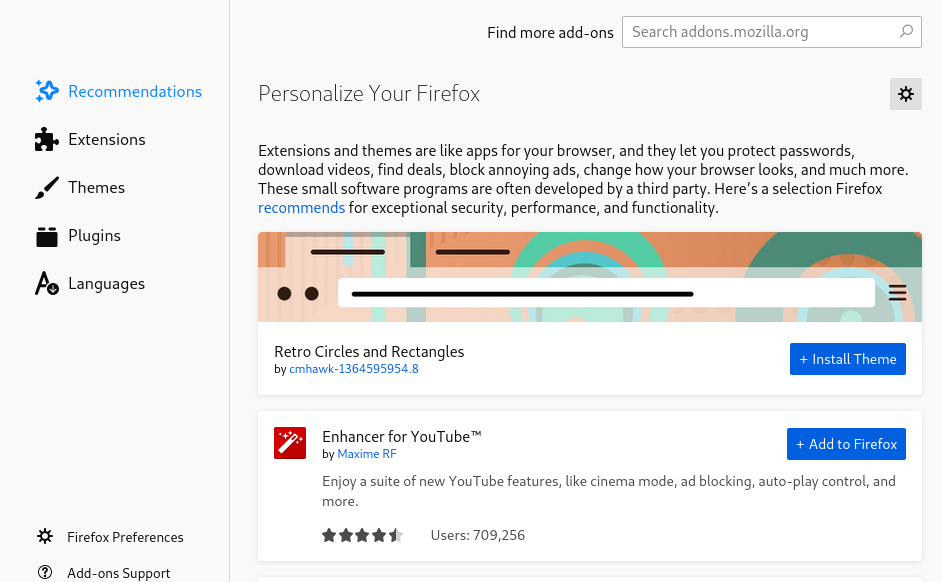
Task: Focus the Search addons.mozilla.org field
Action: 760,32
